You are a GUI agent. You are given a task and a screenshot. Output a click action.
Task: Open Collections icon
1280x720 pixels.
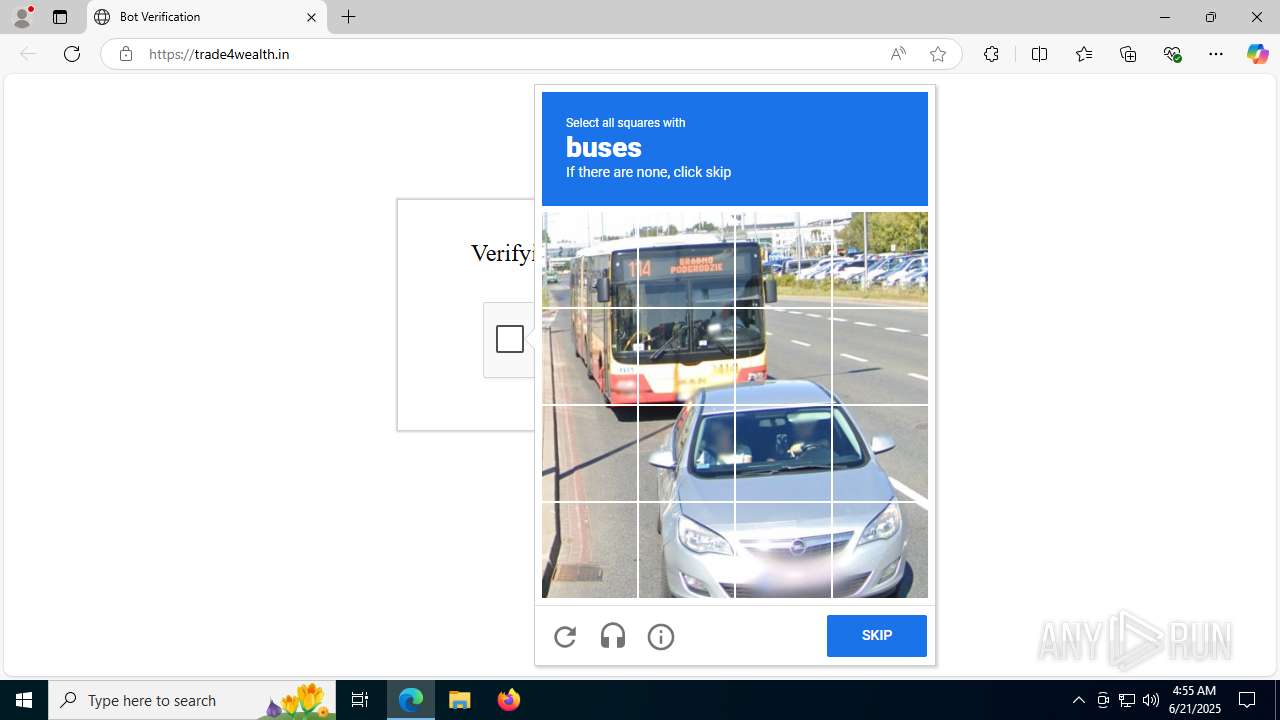coord(1128,54)
